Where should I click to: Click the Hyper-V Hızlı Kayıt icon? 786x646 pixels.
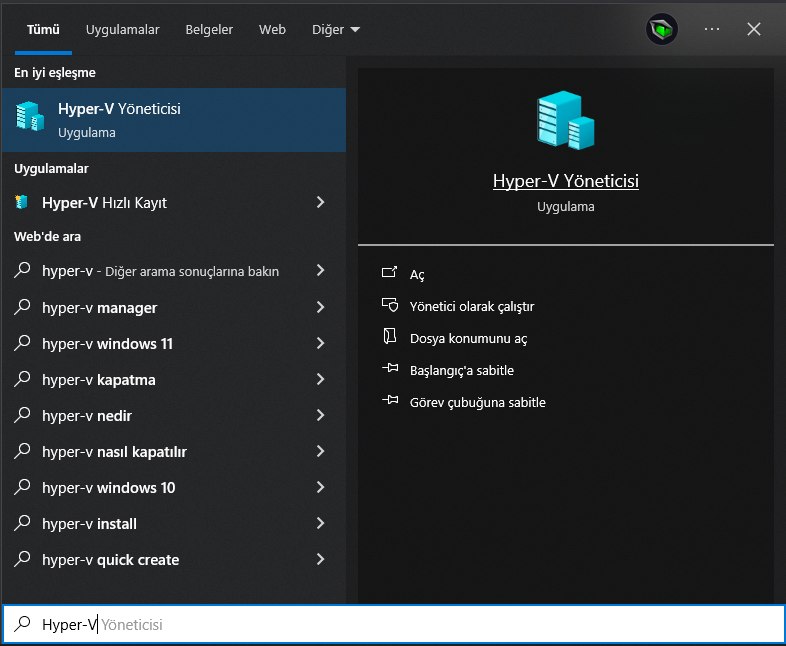pyautogui.click(x=21, y=202)
